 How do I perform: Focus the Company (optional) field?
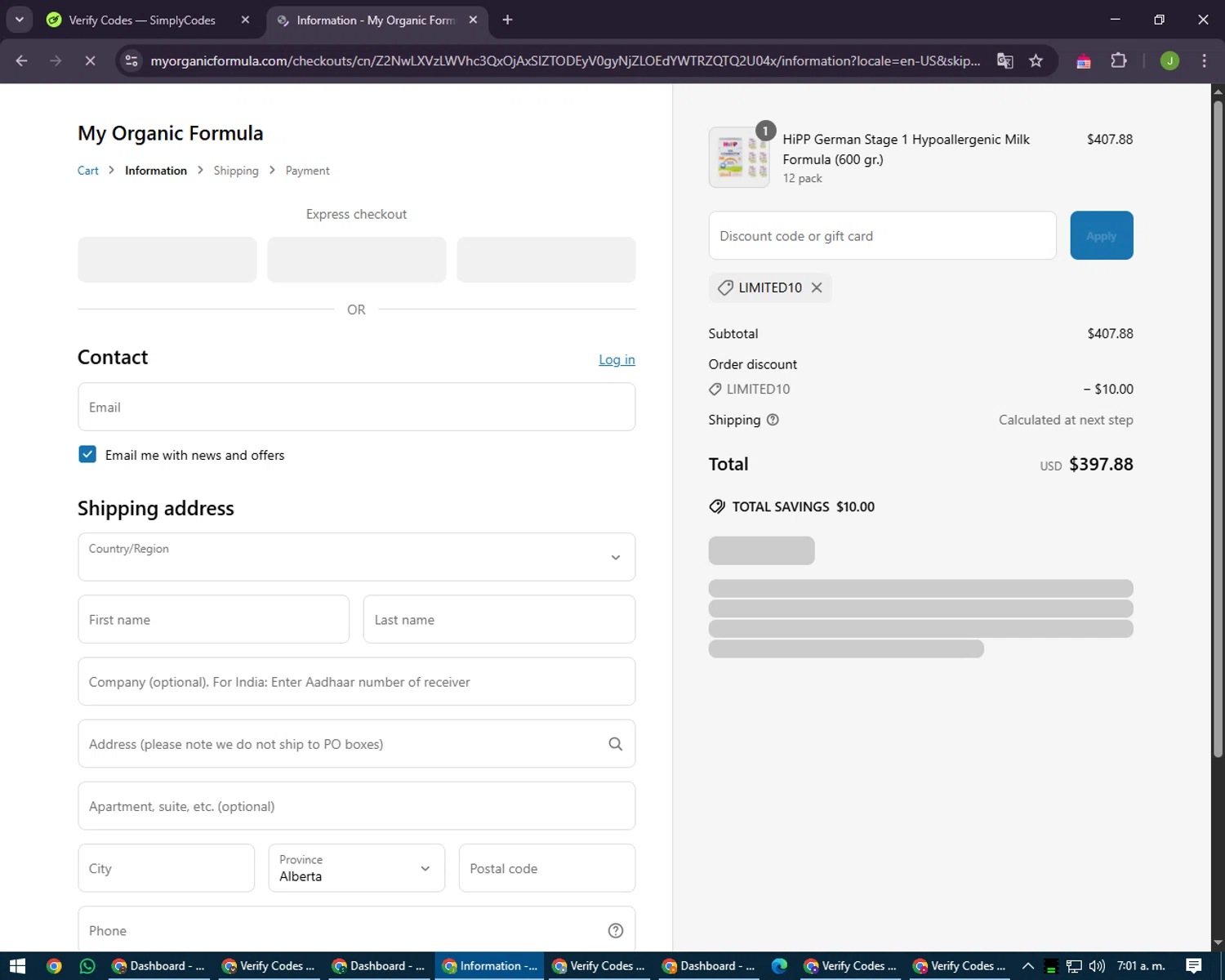pos(356,681)
